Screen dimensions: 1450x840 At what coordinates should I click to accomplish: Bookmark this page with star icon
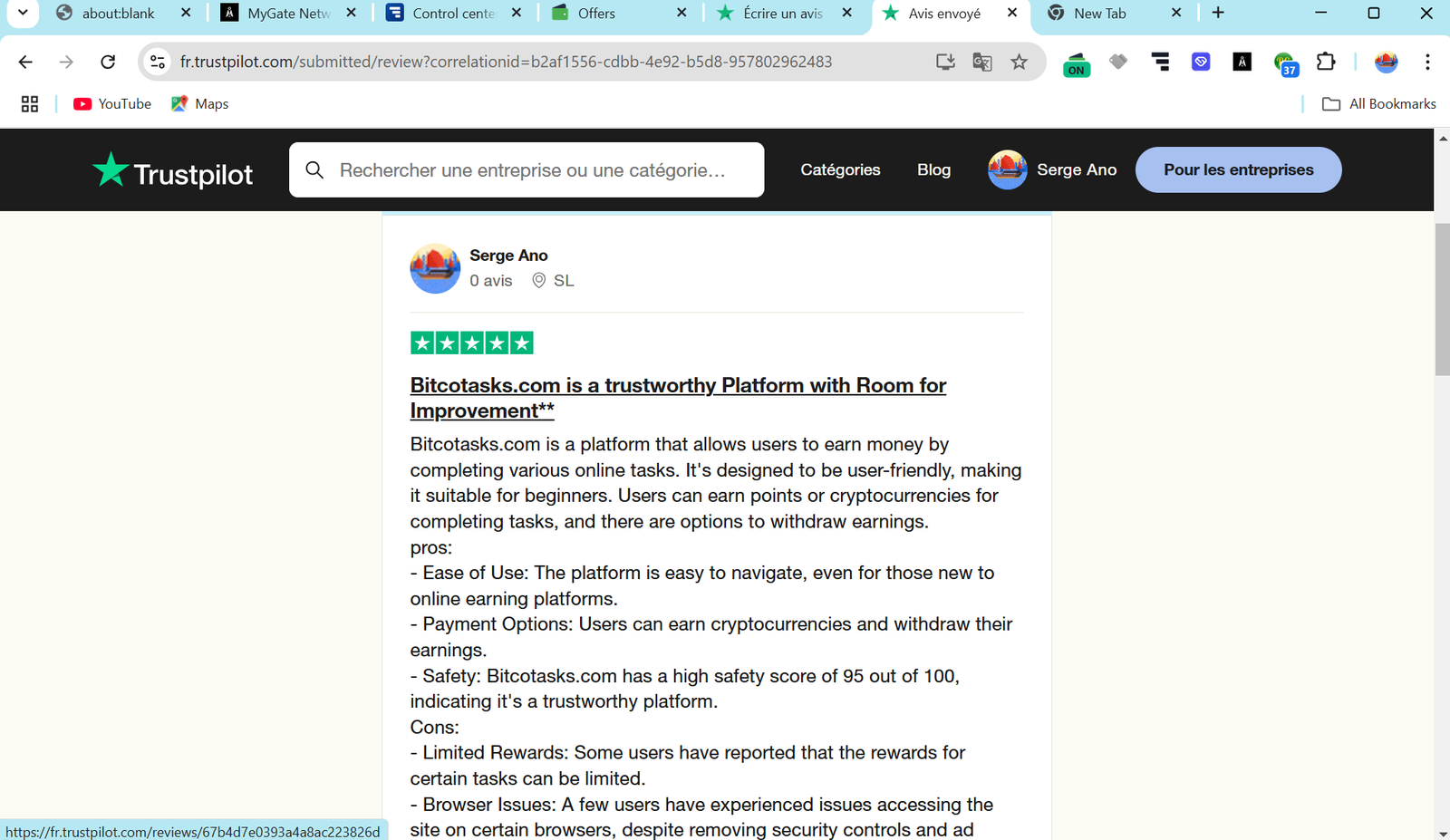[1020, 62]
